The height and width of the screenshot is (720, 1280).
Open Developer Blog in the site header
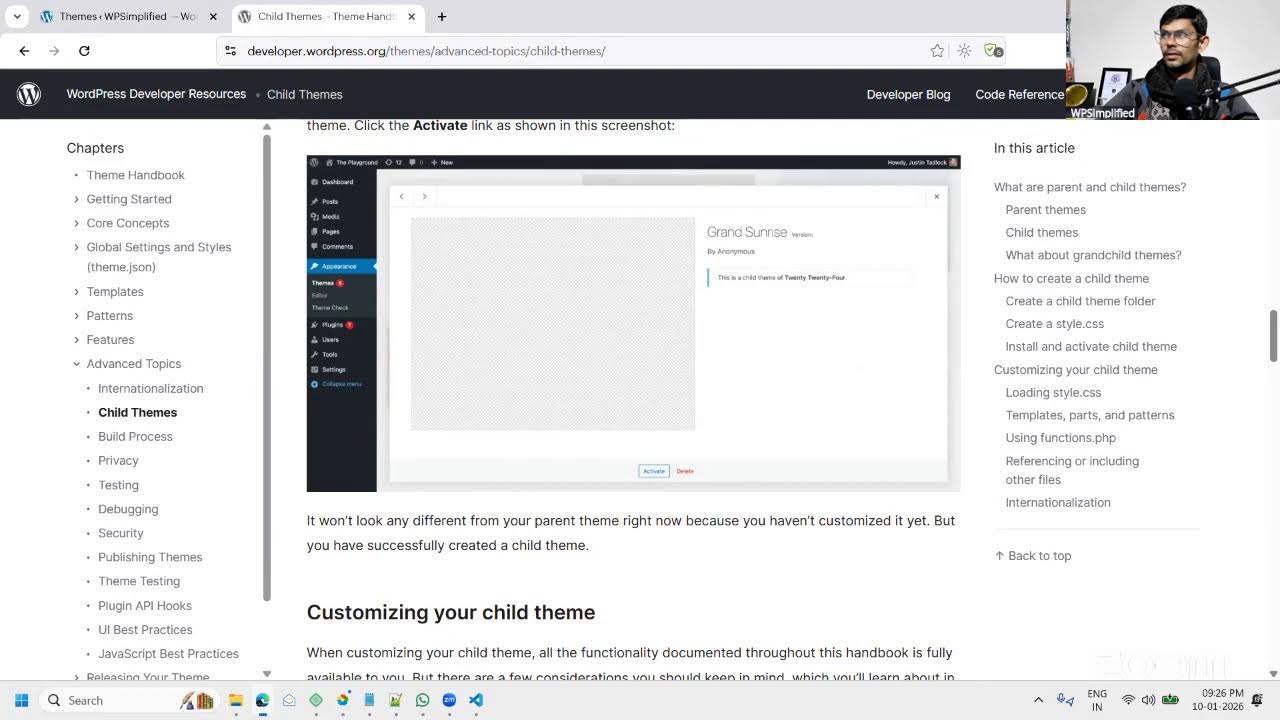click(x=908, y=94)
